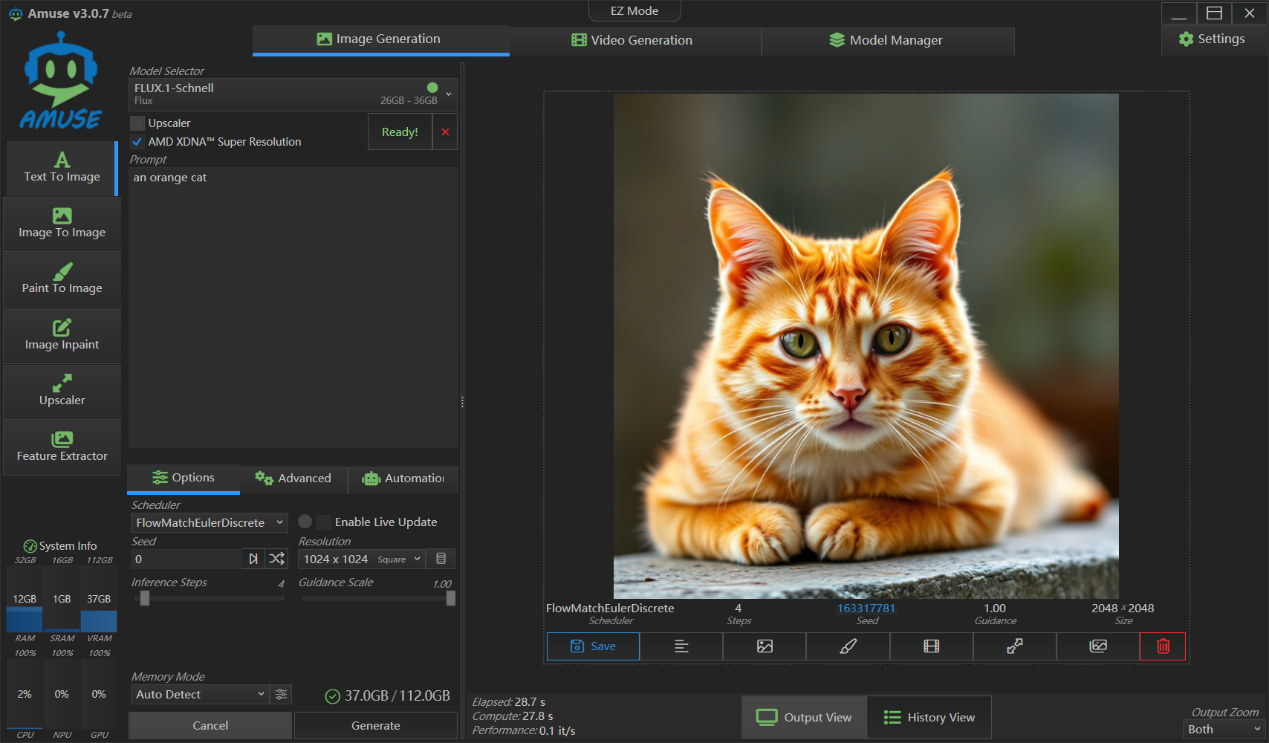This screenshot has height=743, width=1269.
Task: Open the Memory Mode dropdown
Action: 199,694
